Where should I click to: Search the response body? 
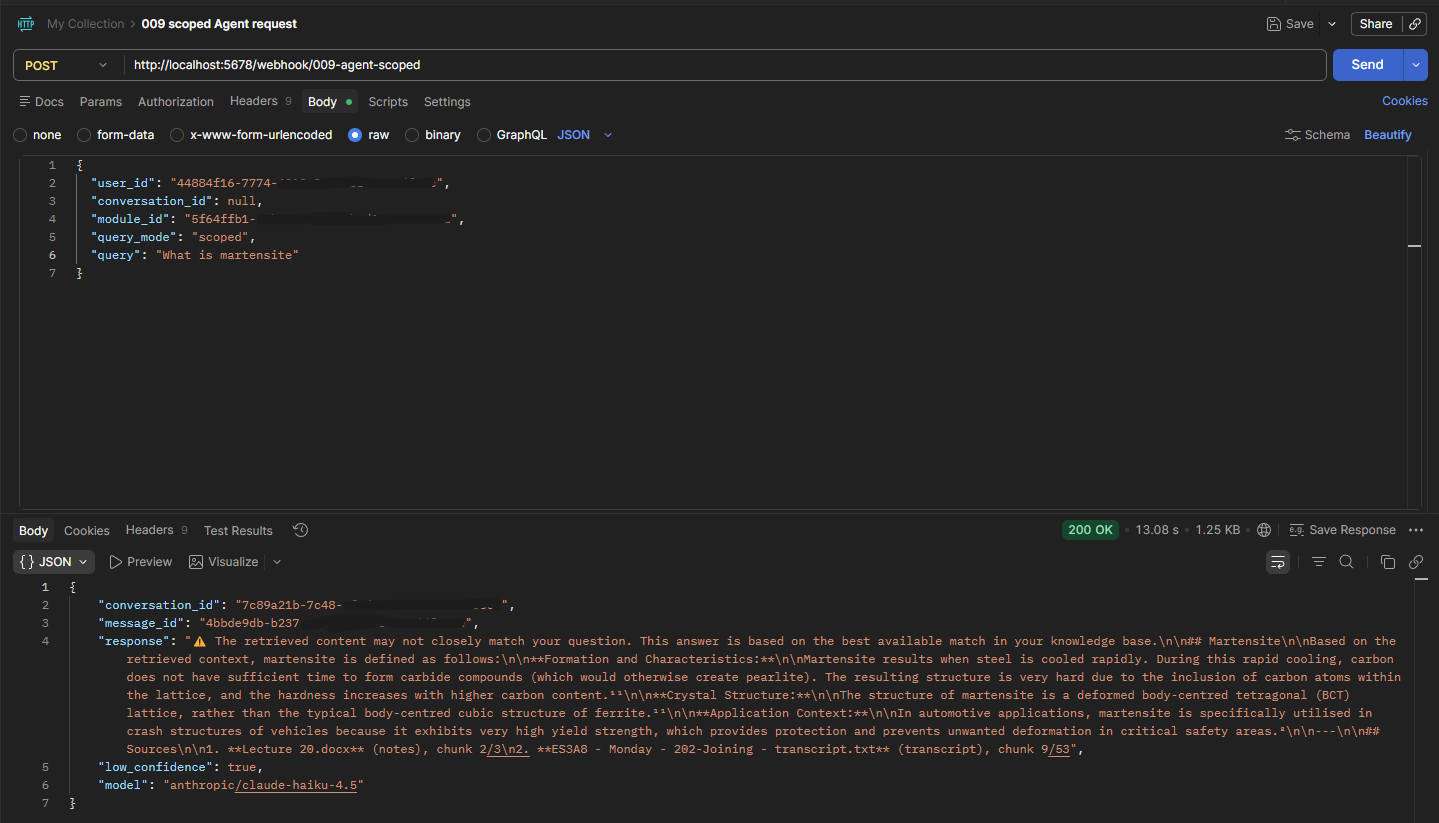1347,562
